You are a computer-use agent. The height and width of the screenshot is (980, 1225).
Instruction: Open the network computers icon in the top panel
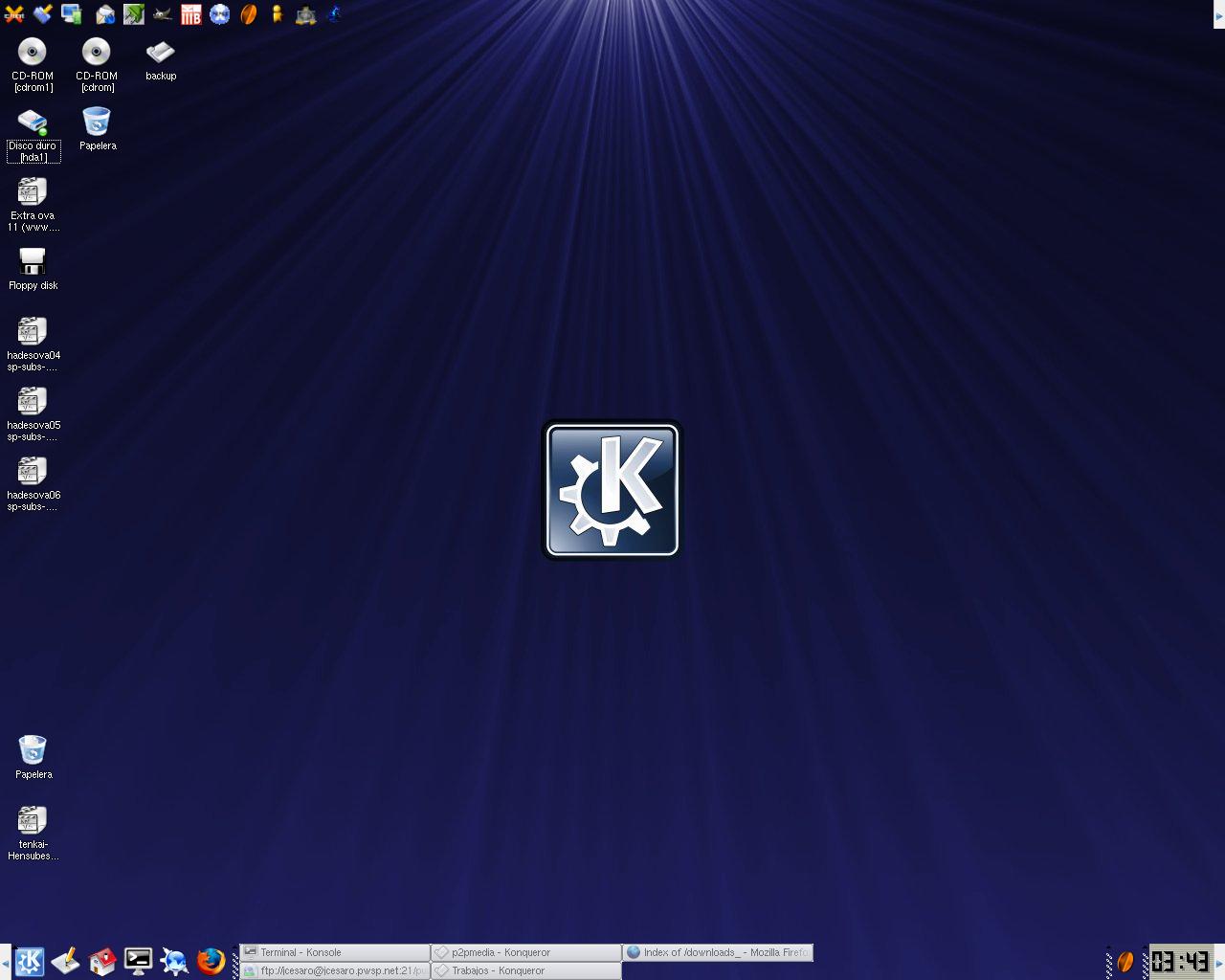pyautogui.click(x=73, y=14)
